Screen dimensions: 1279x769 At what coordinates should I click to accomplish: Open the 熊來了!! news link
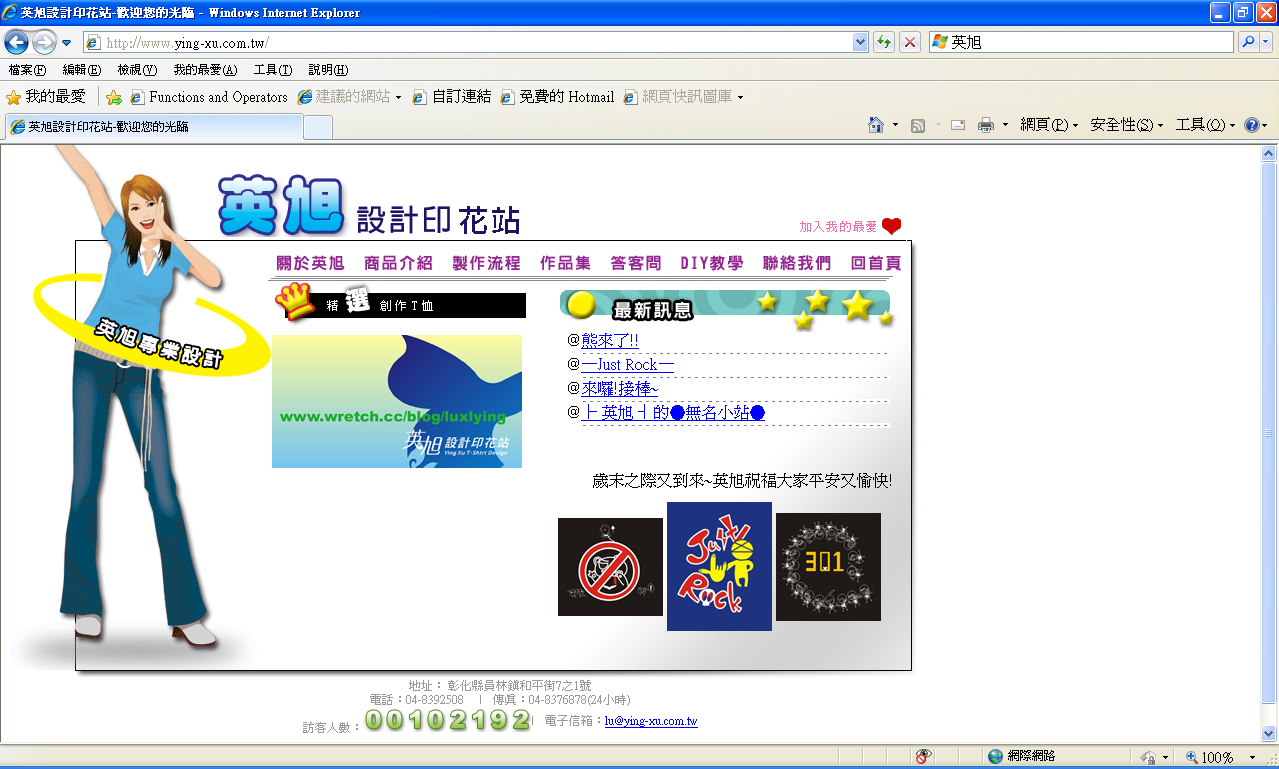[610, 341]
